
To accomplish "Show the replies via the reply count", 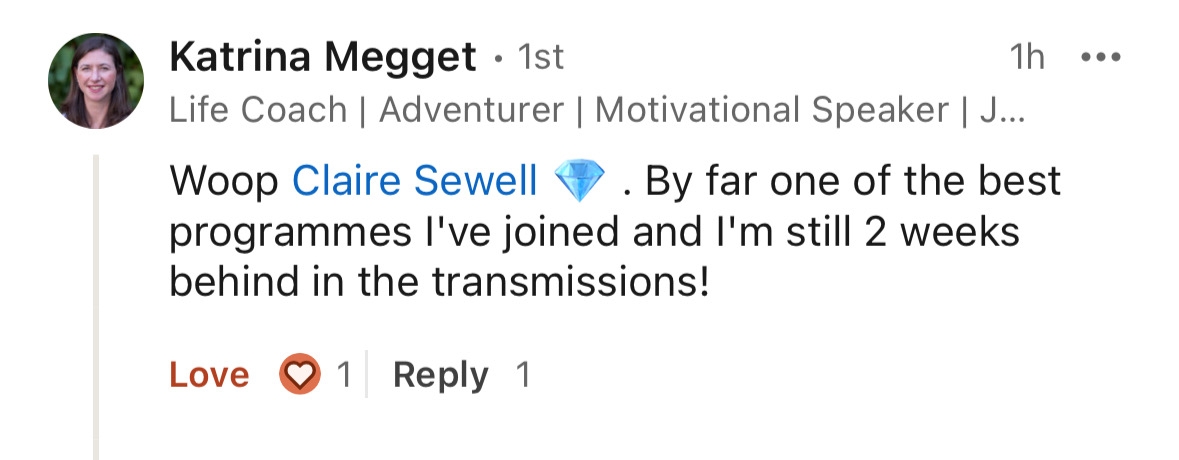I will click(523, 374).
